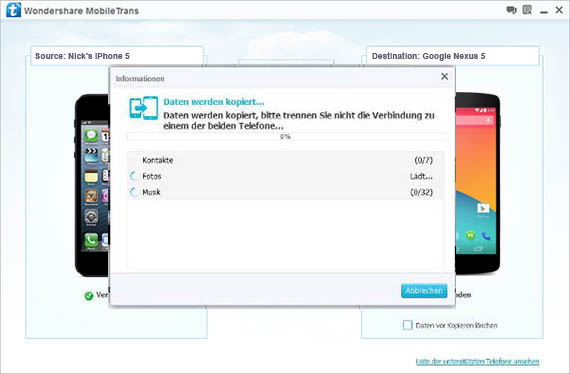The image size is (570, 374).
Task: Click the Destination: Google Nexus 5 label
Action: click(x=428, y=56)
